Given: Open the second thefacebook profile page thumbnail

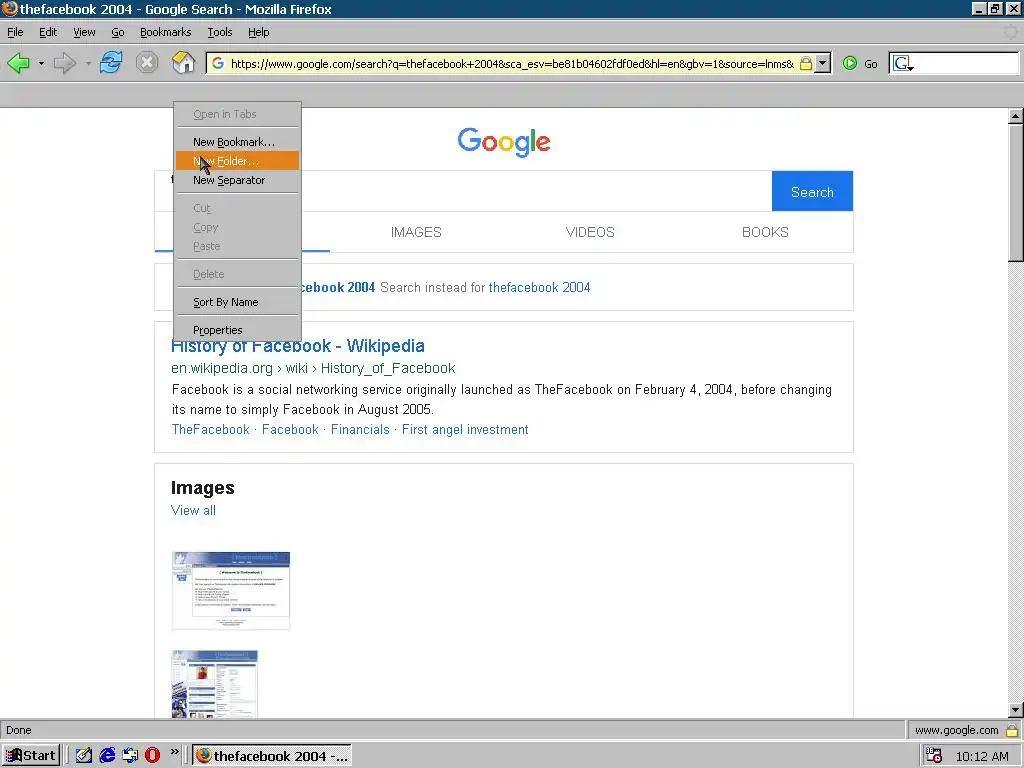Looking at the screenshot, I should pos(215,684).
